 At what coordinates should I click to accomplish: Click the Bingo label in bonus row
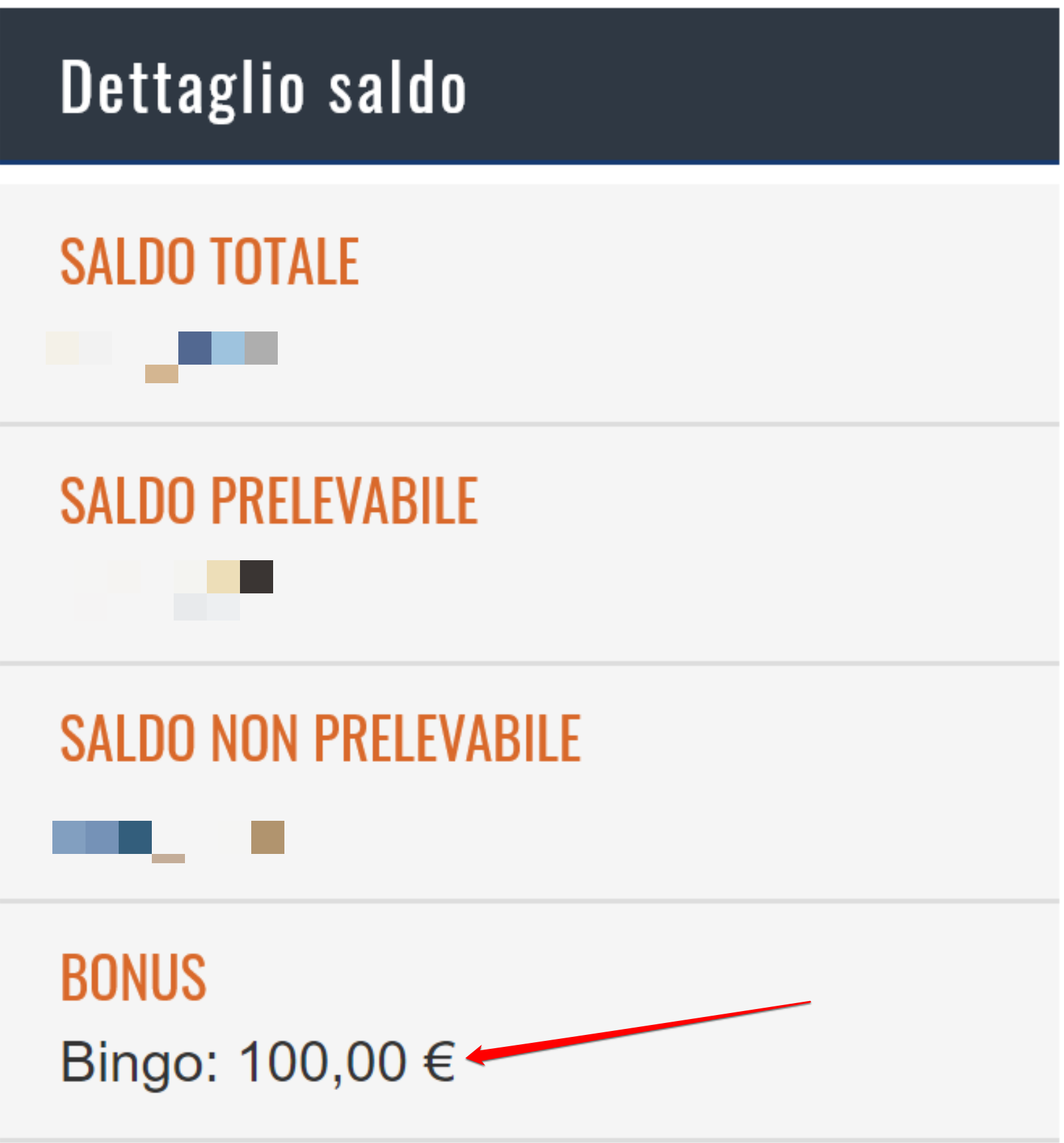pyautogui.click(x=139, y=1063)
